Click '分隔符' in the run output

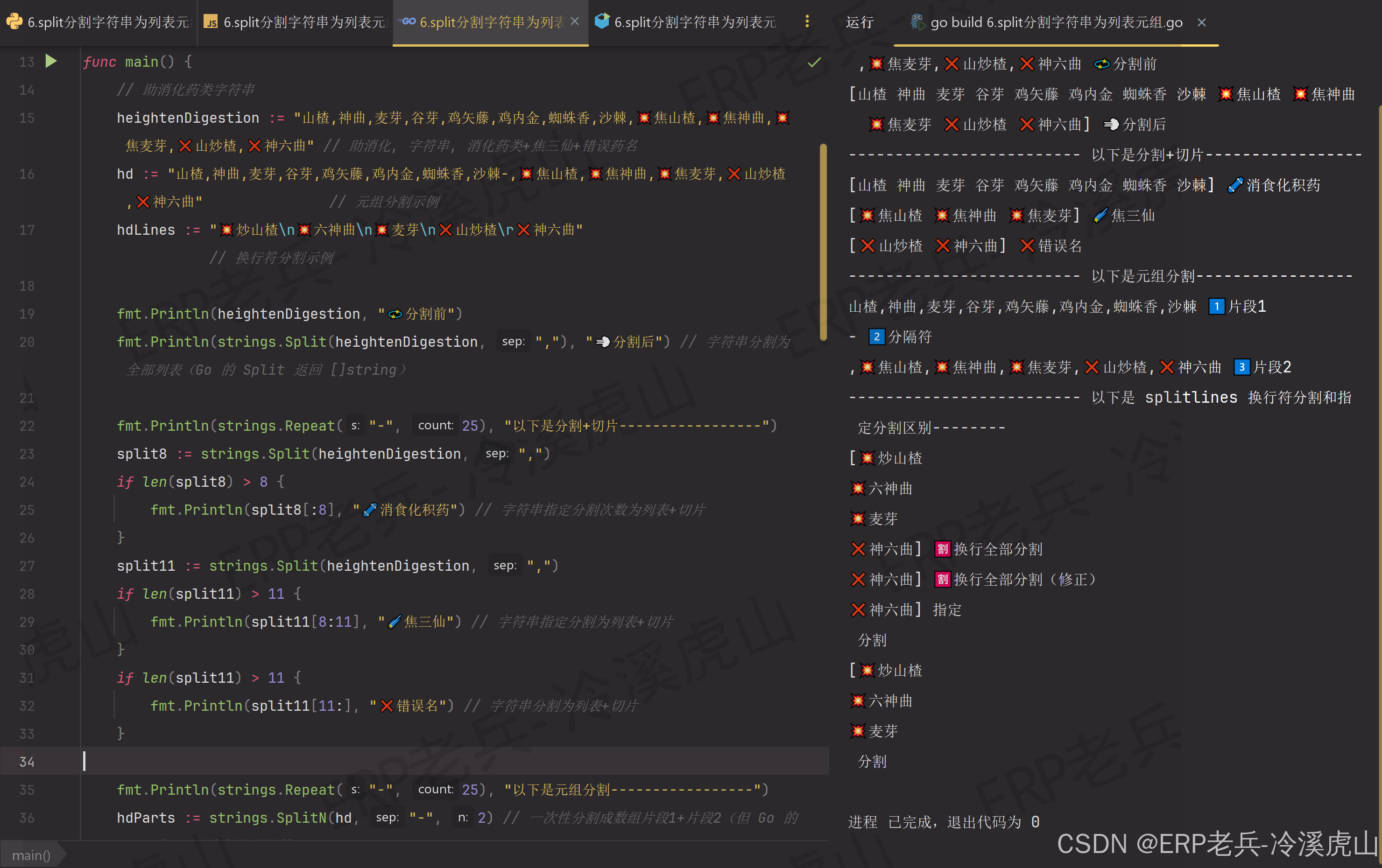pos(910,337)
